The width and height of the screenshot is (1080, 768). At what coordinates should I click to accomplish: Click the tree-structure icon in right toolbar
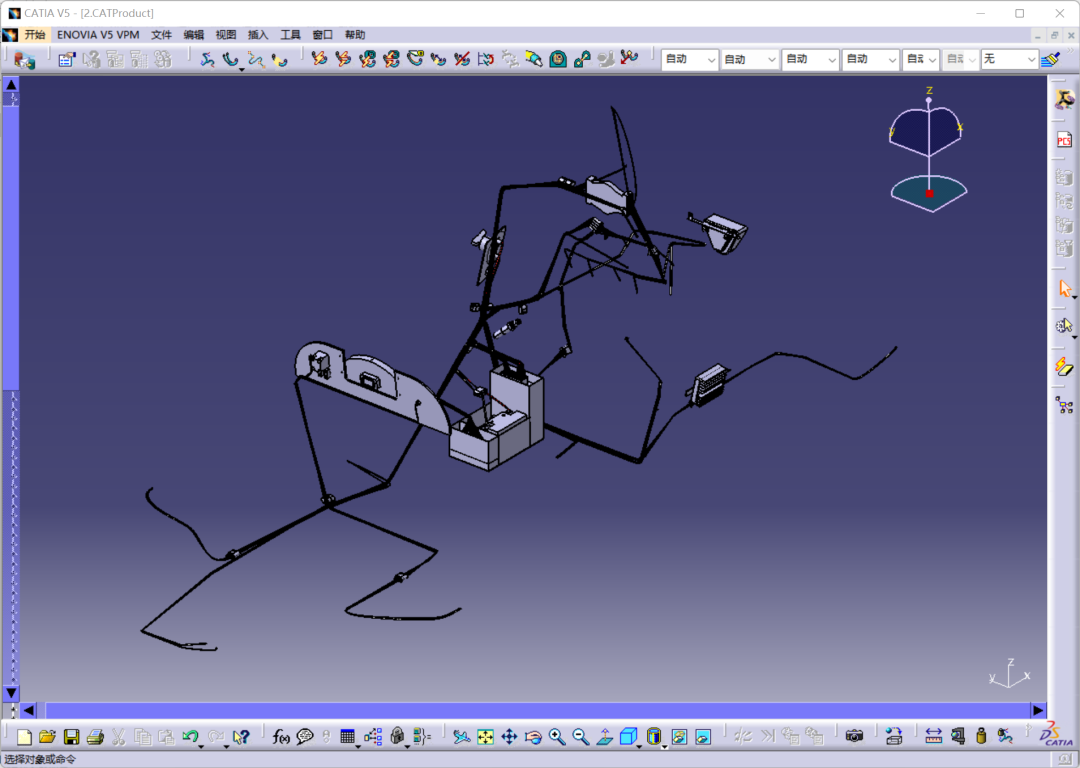(x=1064, y=405)
